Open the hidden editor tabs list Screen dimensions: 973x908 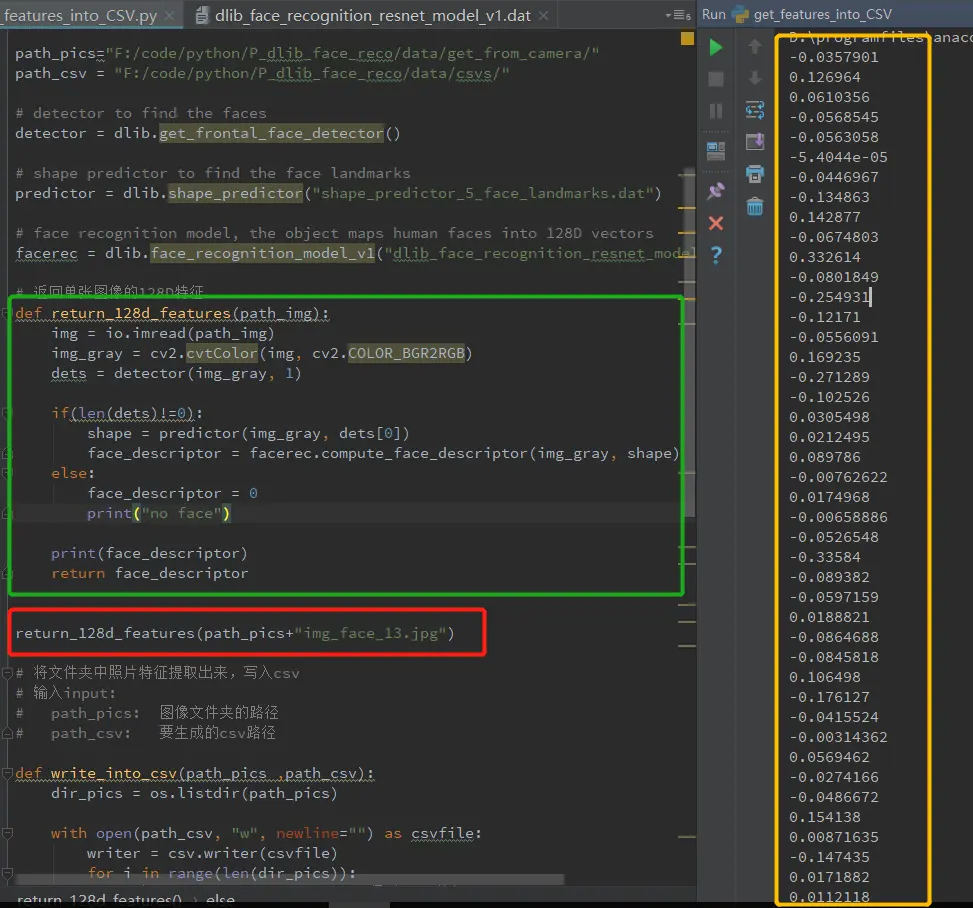pos(679,15)
